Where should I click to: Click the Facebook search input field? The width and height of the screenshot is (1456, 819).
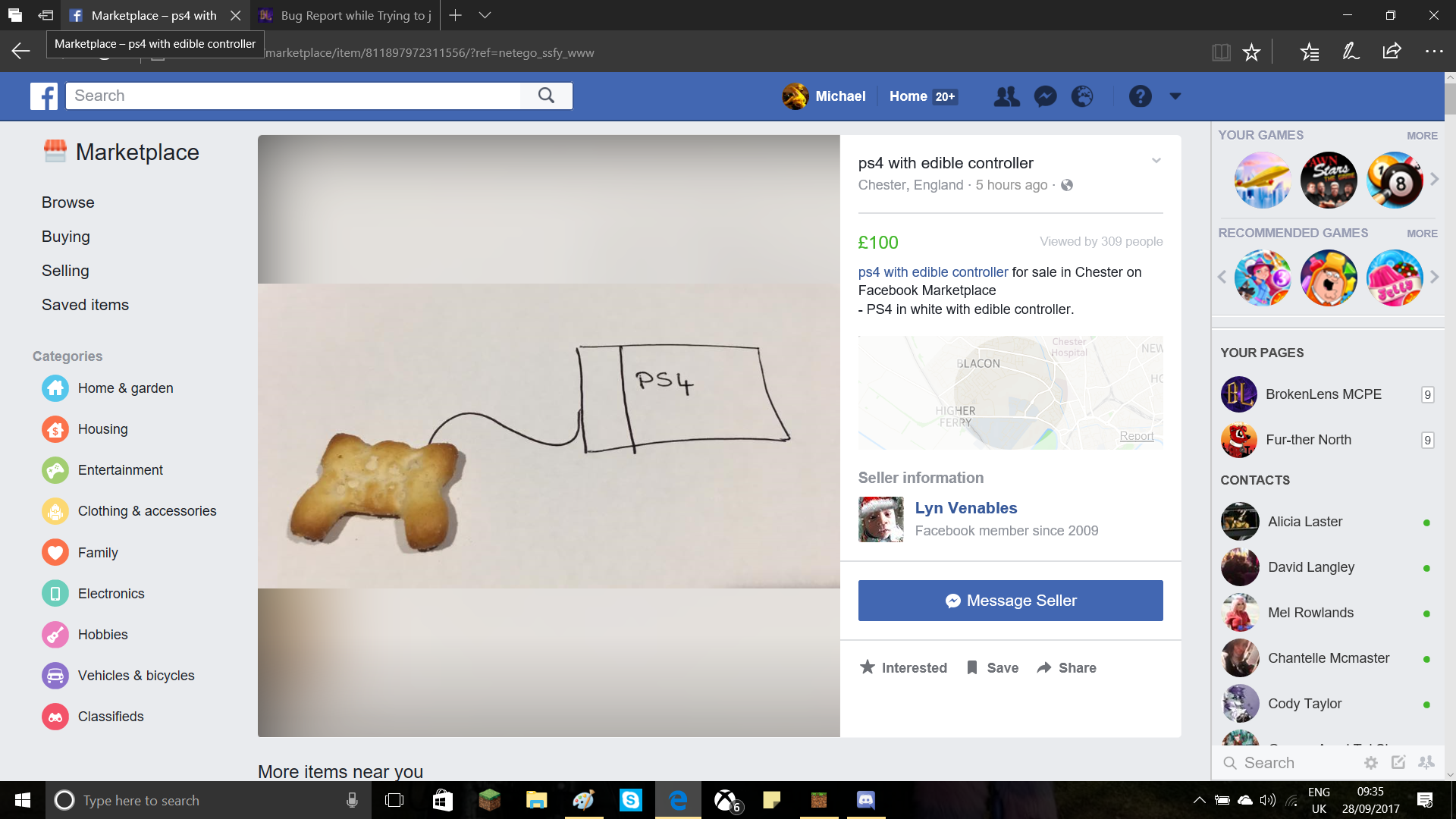point(293,96)
